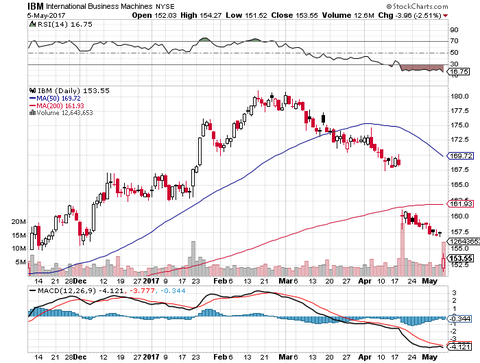Click the red down-arrow change indicator
480x363 pixels.
[446, 16]
